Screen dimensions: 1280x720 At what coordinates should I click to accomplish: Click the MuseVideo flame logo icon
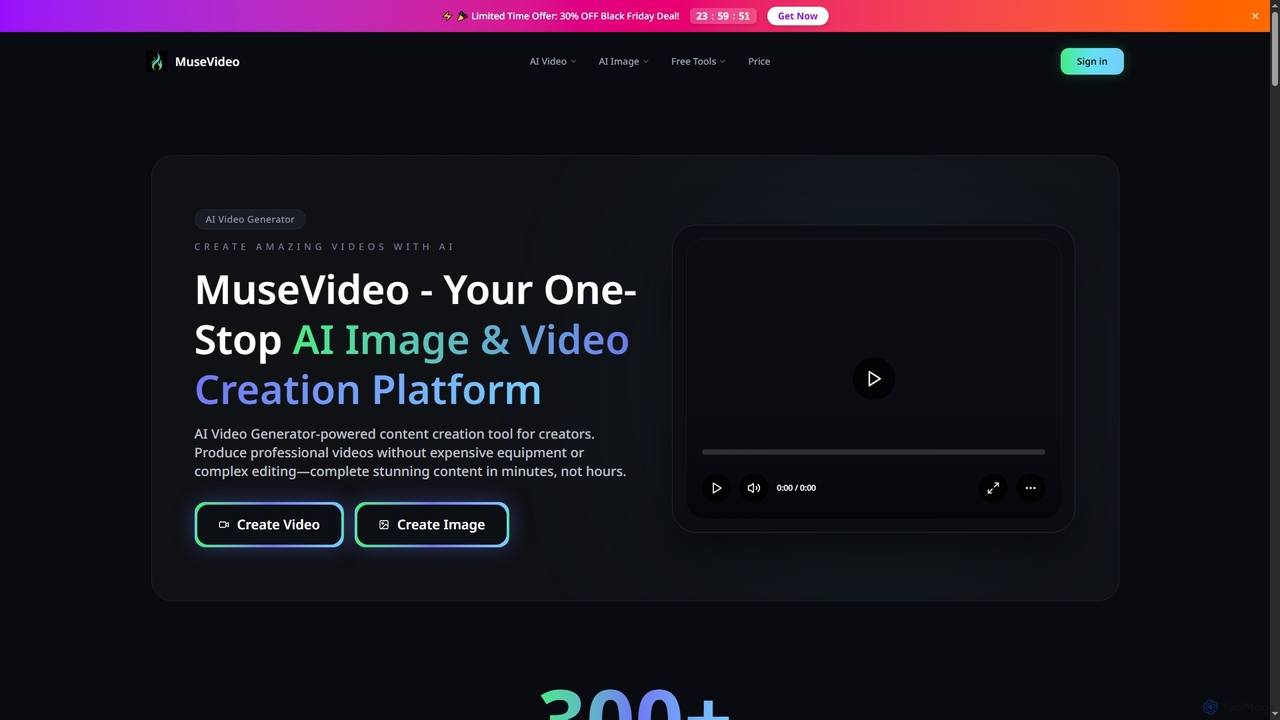156,62
